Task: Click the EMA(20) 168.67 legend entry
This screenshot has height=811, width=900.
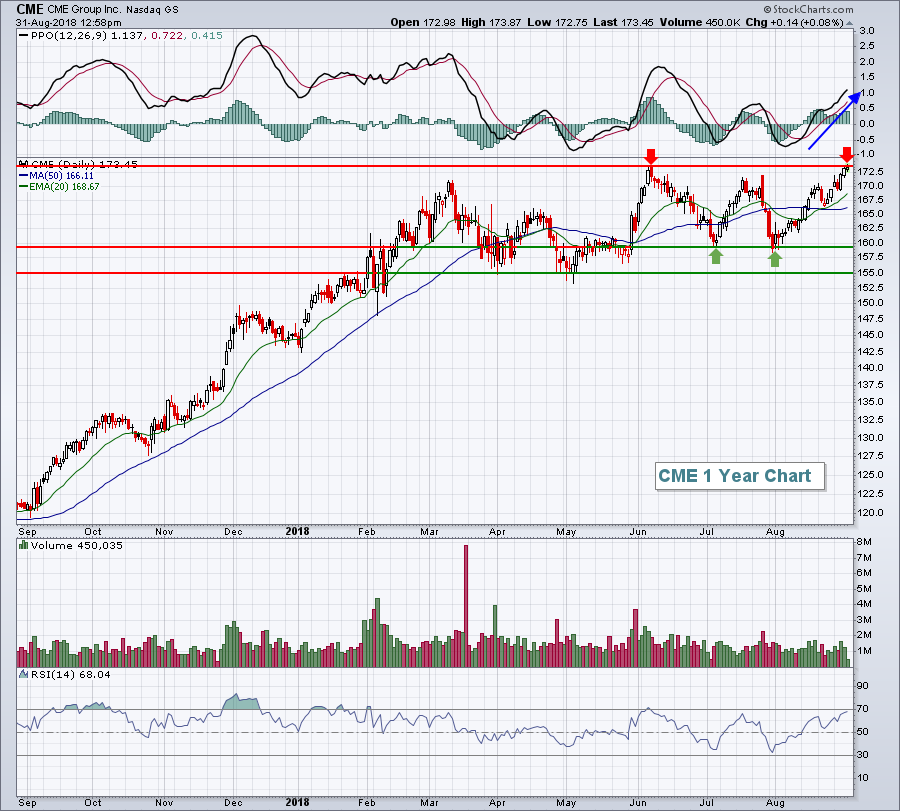Action: point(65,187)
